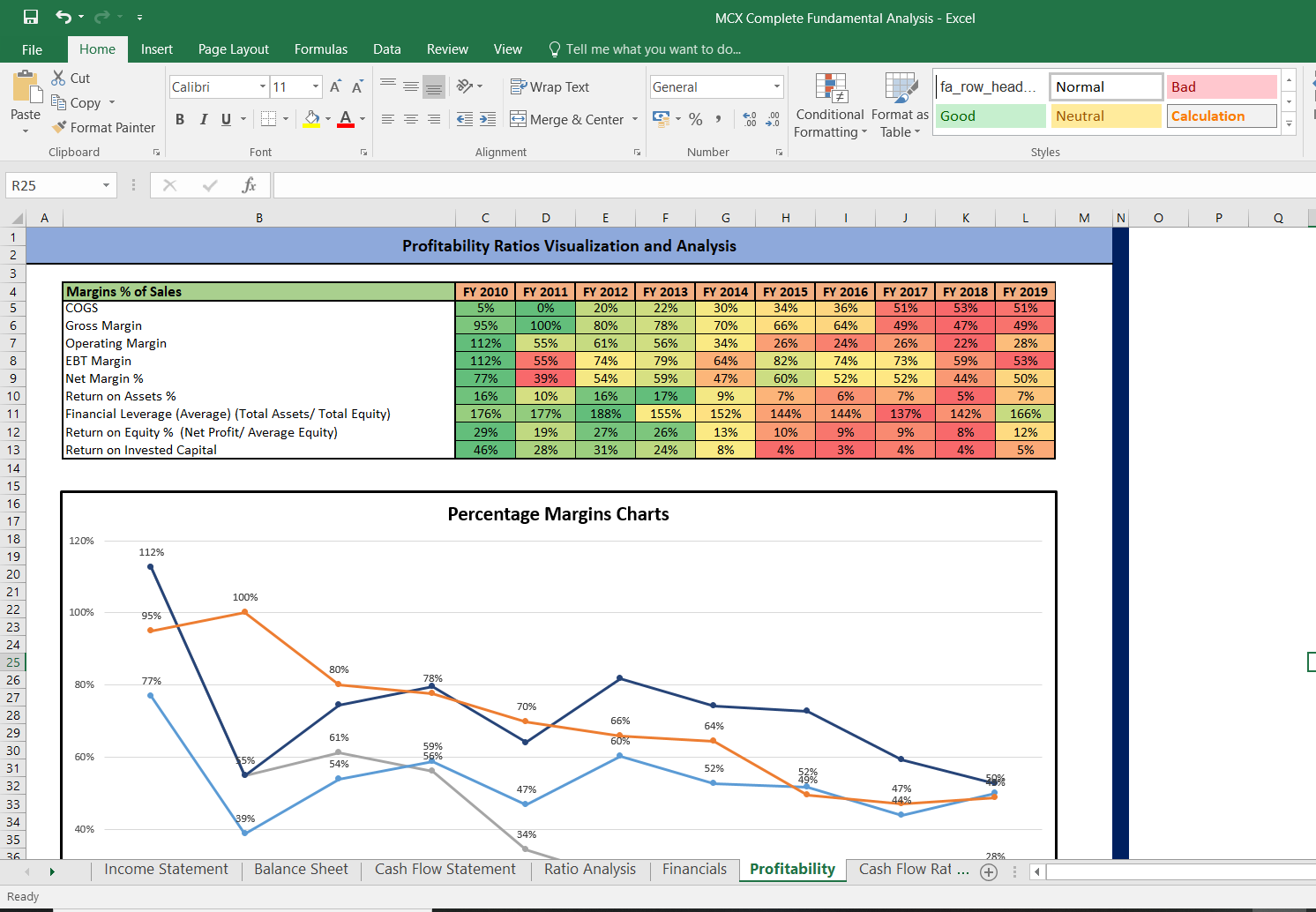
Task: Undo the last action
Action: [x=64, y=18]
